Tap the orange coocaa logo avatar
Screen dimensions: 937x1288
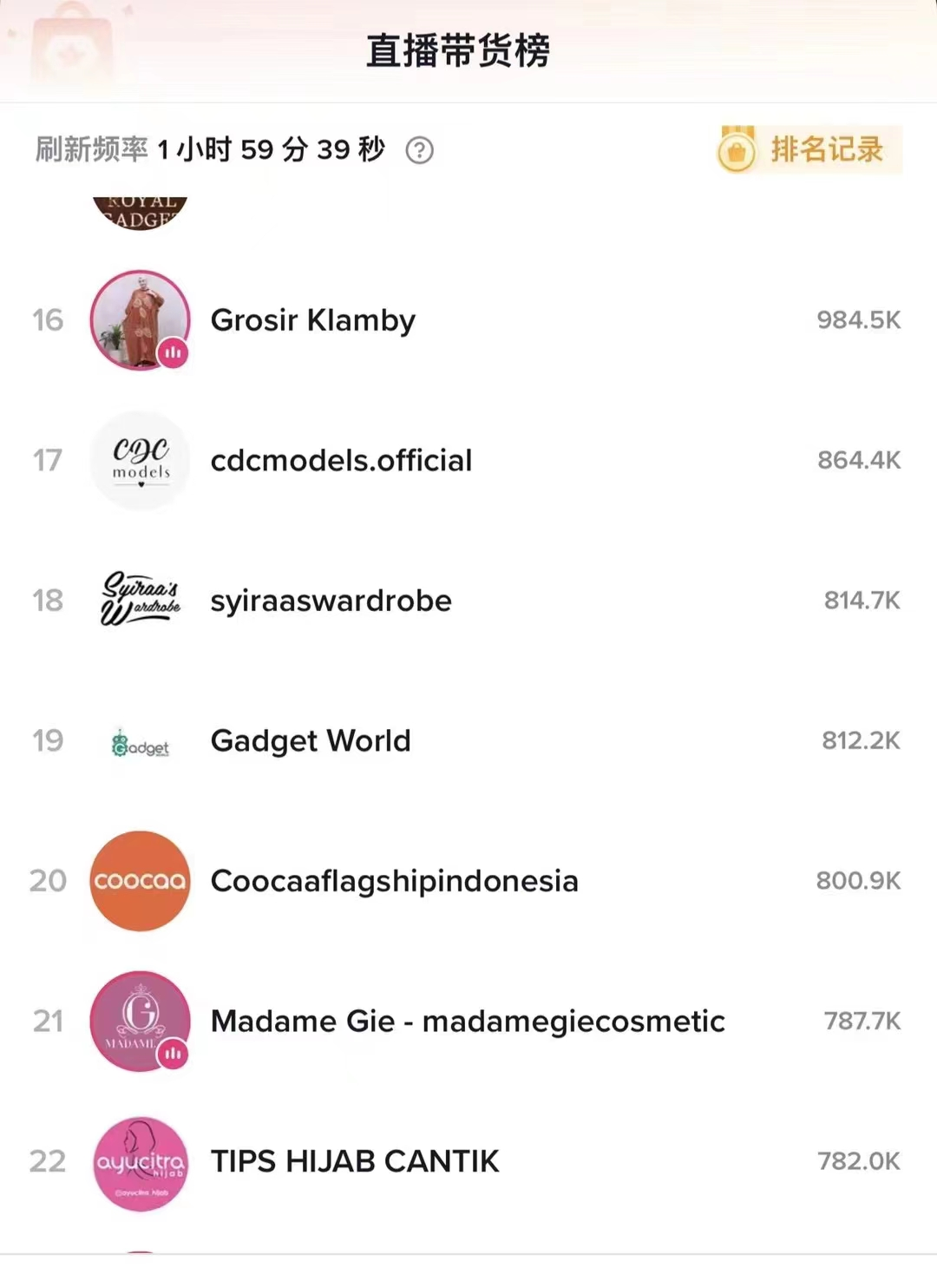(140, 881)
